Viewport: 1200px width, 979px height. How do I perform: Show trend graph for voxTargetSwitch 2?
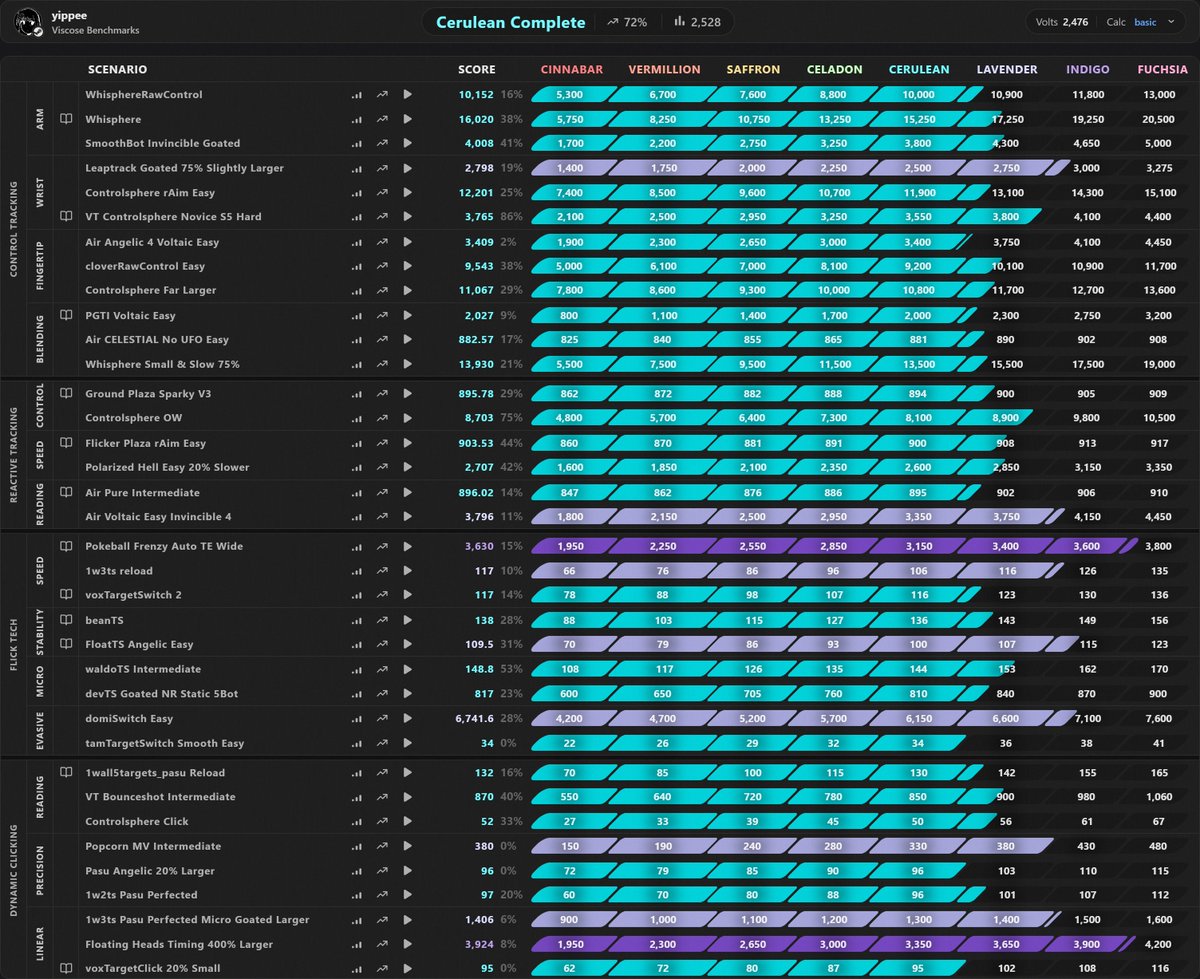382,595
